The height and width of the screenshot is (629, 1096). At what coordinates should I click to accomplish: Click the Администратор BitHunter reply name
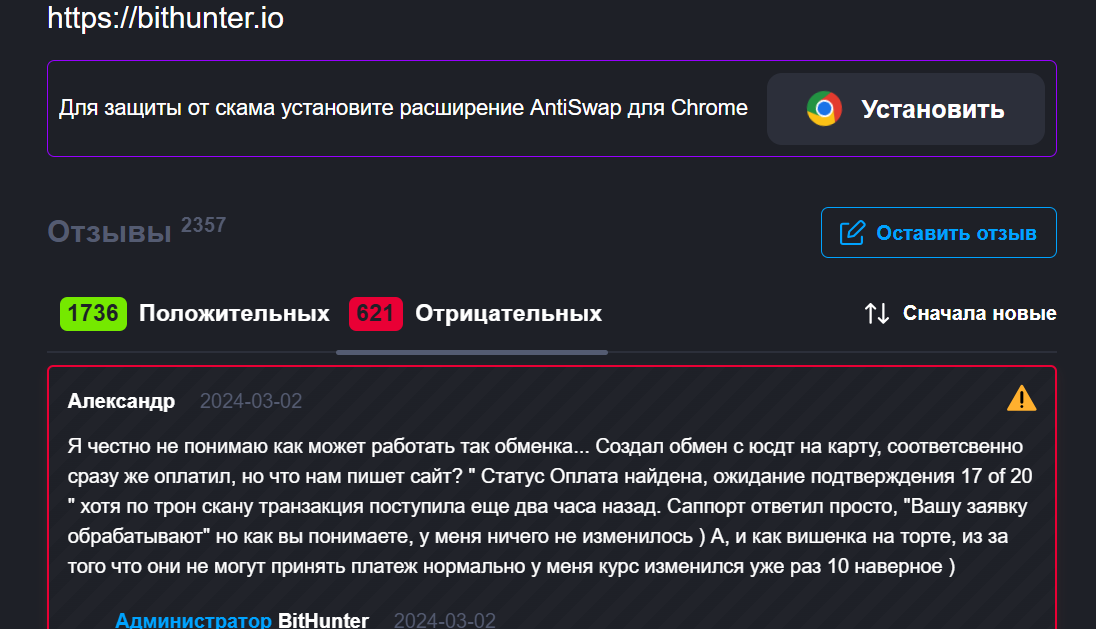tap(242, 620)
